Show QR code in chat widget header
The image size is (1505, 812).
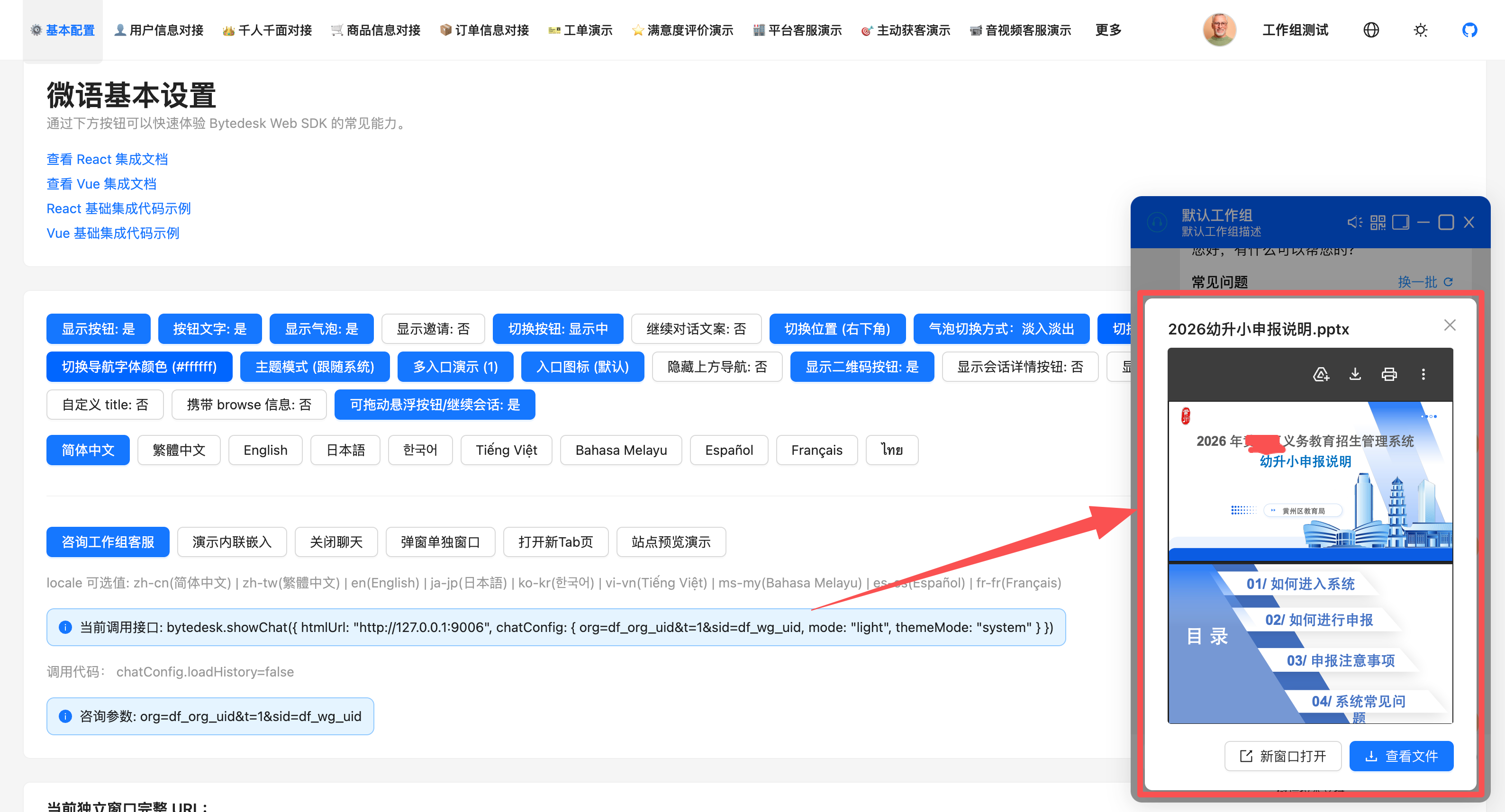(x=1378, y=223)
